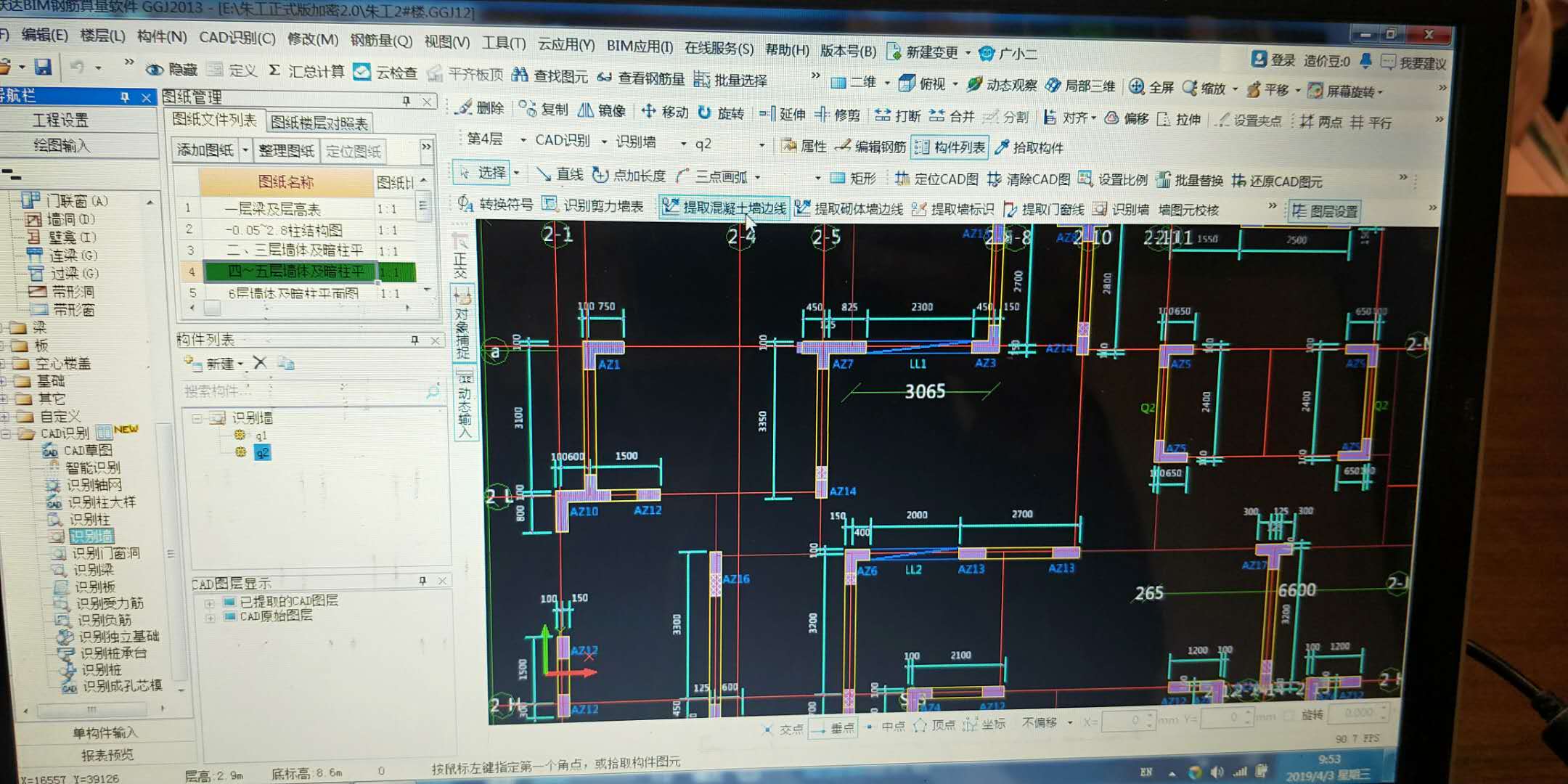
Task: Open 查找图元 (find element)
Action: [550, 75]
